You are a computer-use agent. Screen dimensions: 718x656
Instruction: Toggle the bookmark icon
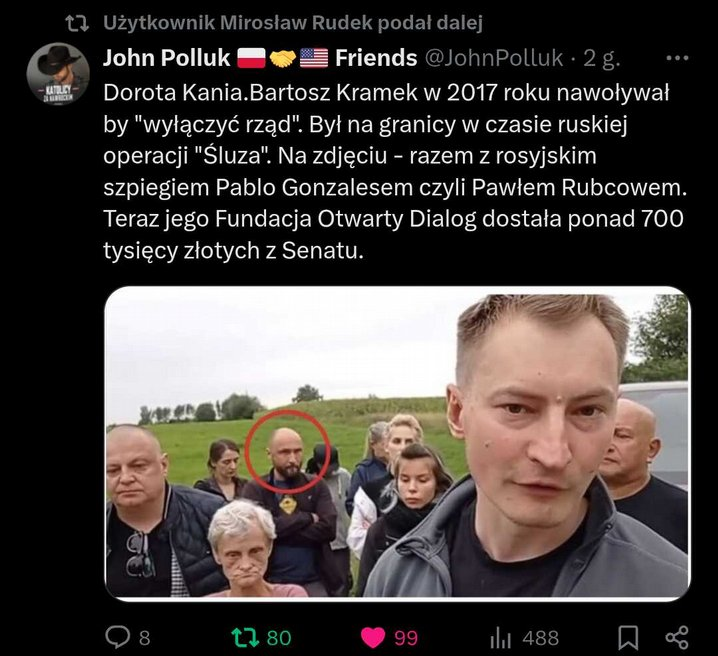tap(628, 638)
